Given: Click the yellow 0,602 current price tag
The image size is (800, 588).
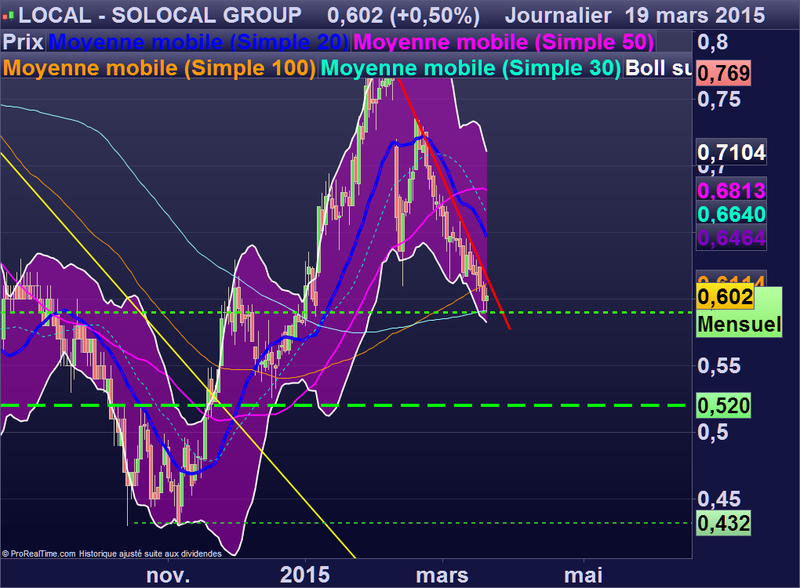Looking at the screenshot, I should point(725,297).
